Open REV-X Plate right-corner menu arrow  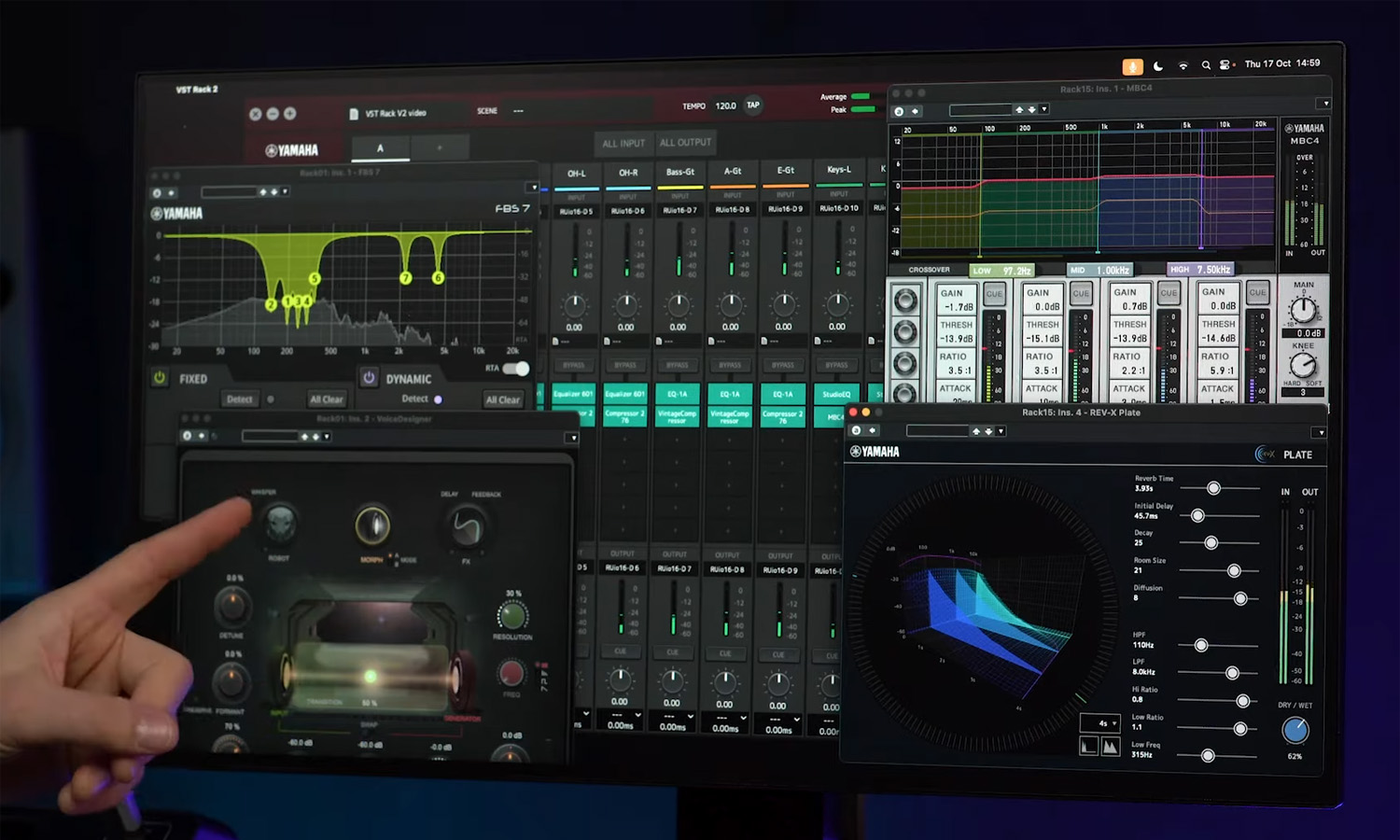[1319, 432]
